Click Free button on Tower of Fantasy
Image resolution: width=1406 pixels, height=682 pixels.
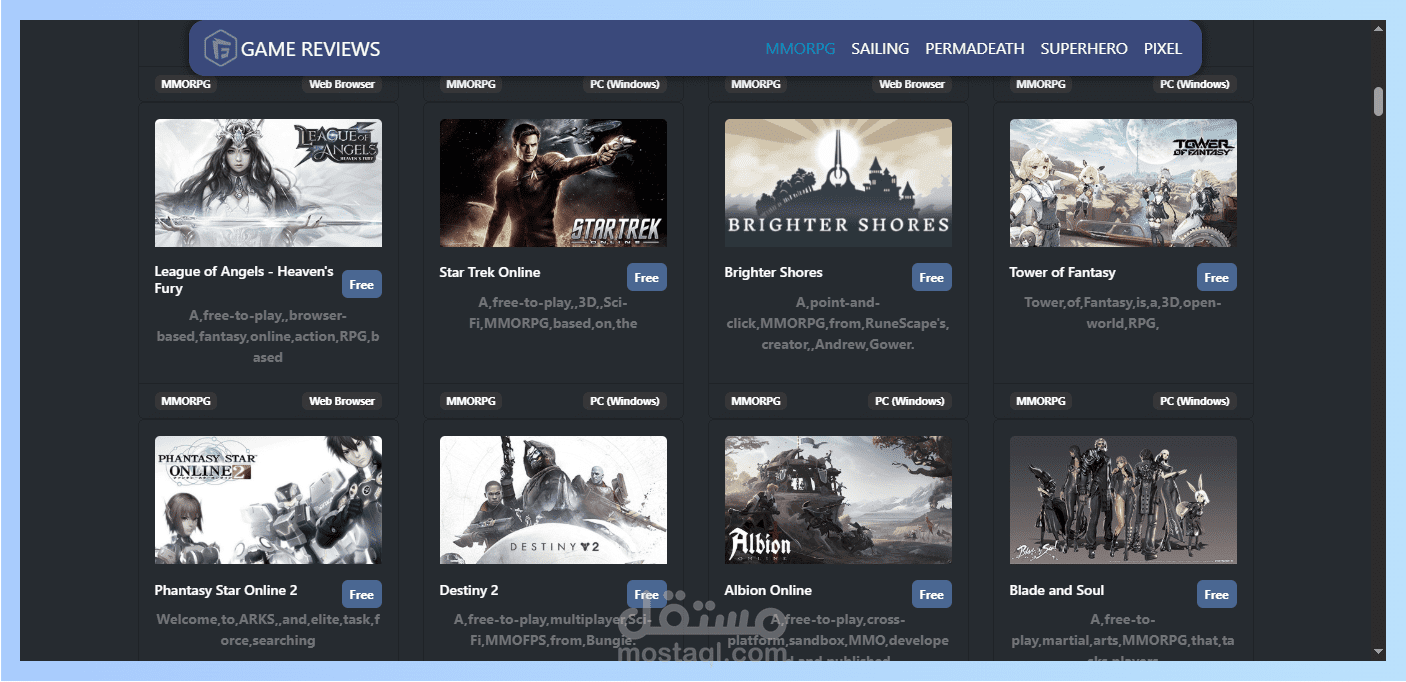click(1217, 278)
